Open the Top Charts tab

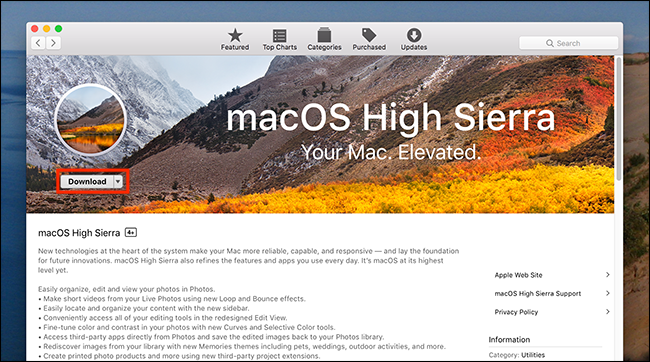click(279, 40)
